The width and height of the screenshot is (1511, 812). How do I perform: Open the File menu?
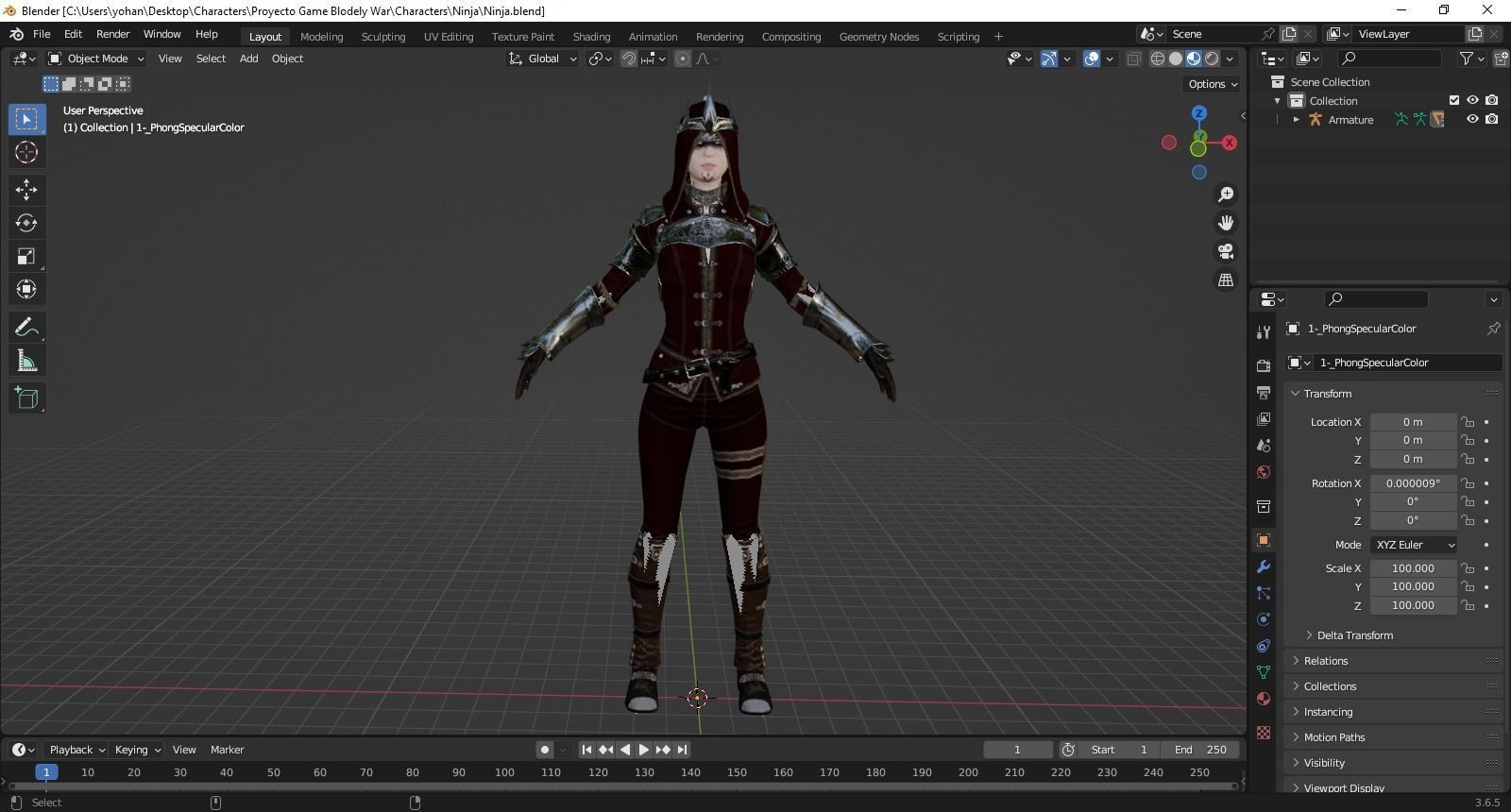click(x=42, y=34)
